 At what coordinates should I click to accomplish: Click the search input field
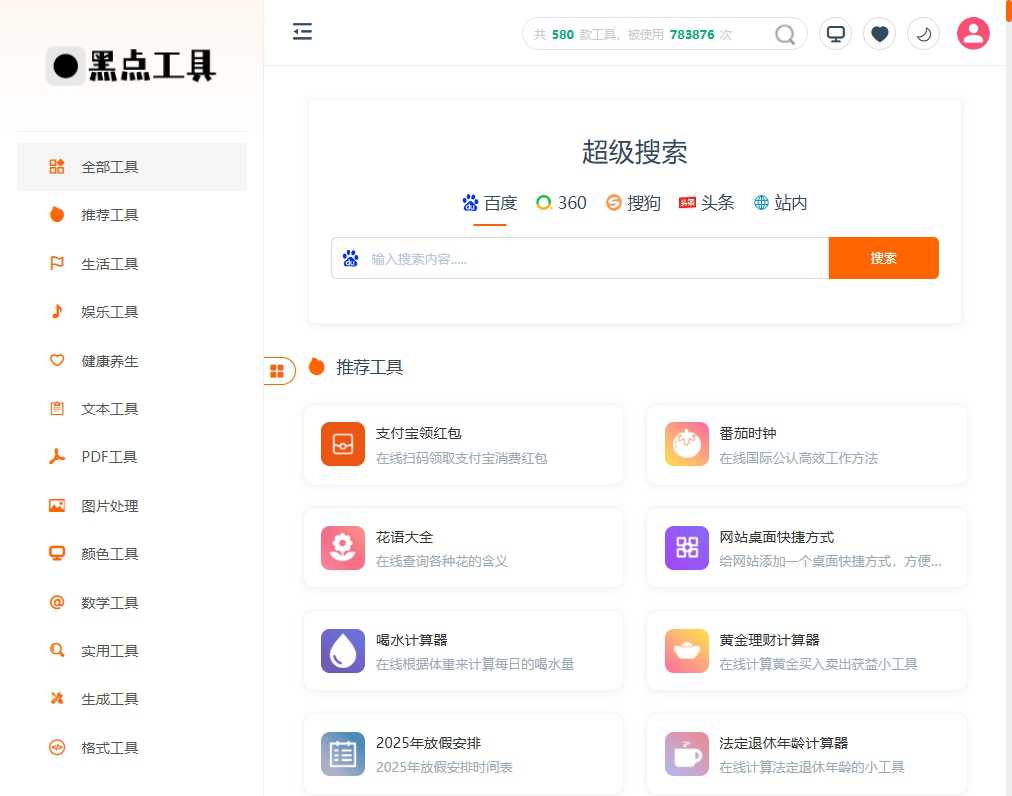pos(580,257)
